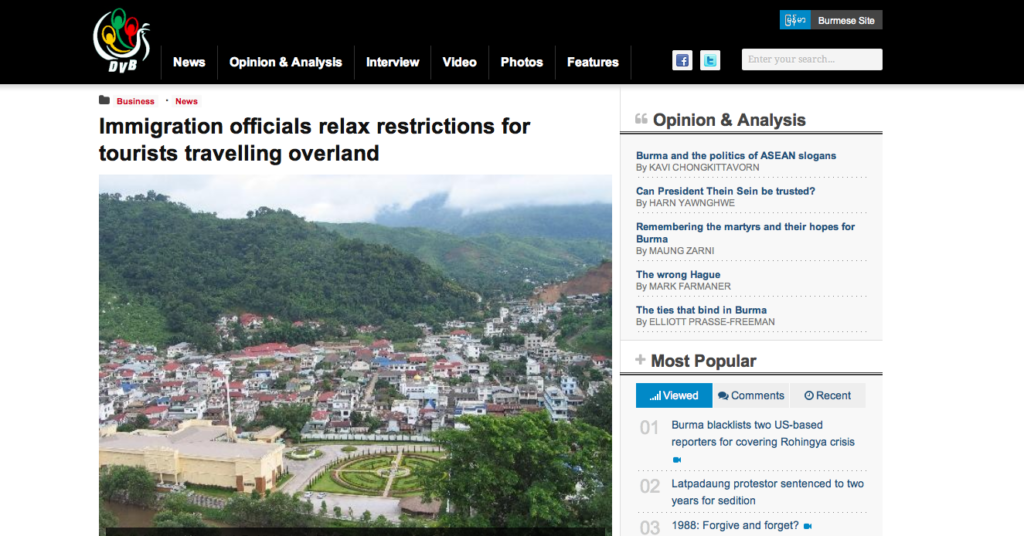The height and width of the screenshot is (536, 1024).
Task: Open the Facebook page icon
Action: 682,61
